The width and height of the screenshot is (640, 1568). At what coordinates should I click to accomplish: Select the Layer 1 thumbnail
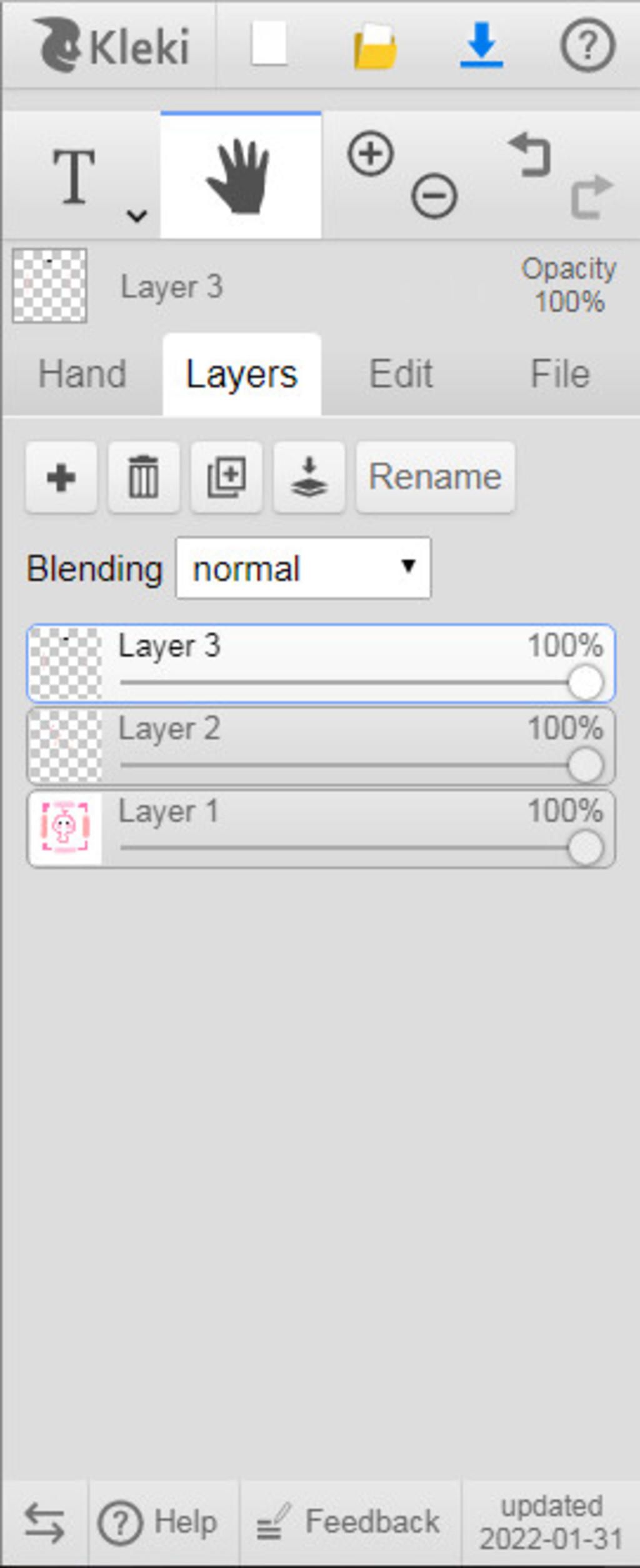click(66, 829)
